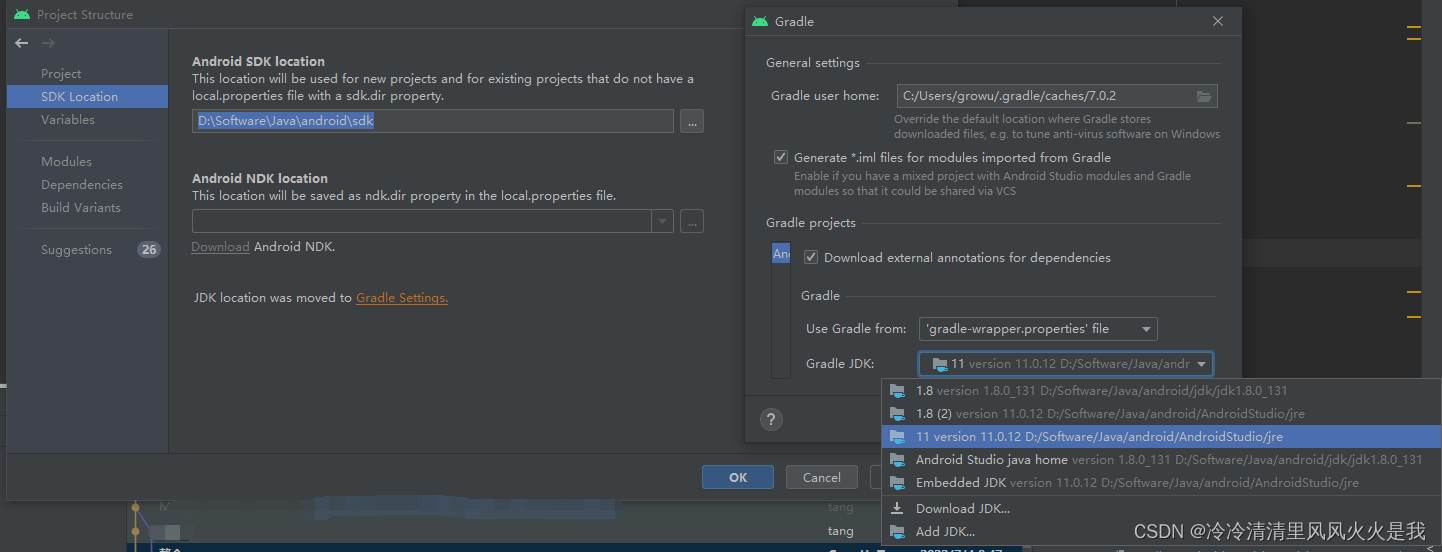
Task: Click the Suggestions count badge 26
Action: click(149, 249)
